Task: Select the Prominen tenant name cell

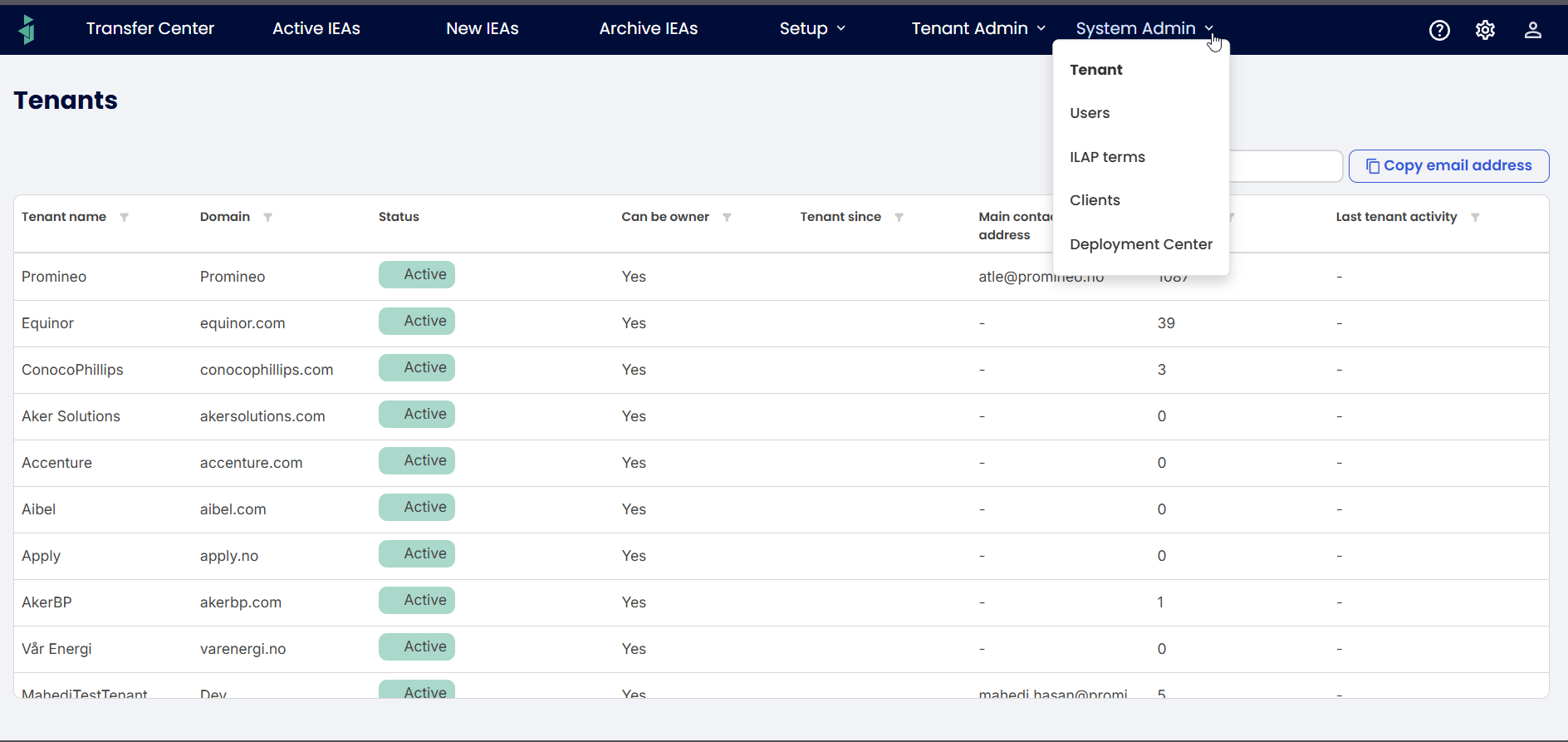Action: [x=54, y=277]
